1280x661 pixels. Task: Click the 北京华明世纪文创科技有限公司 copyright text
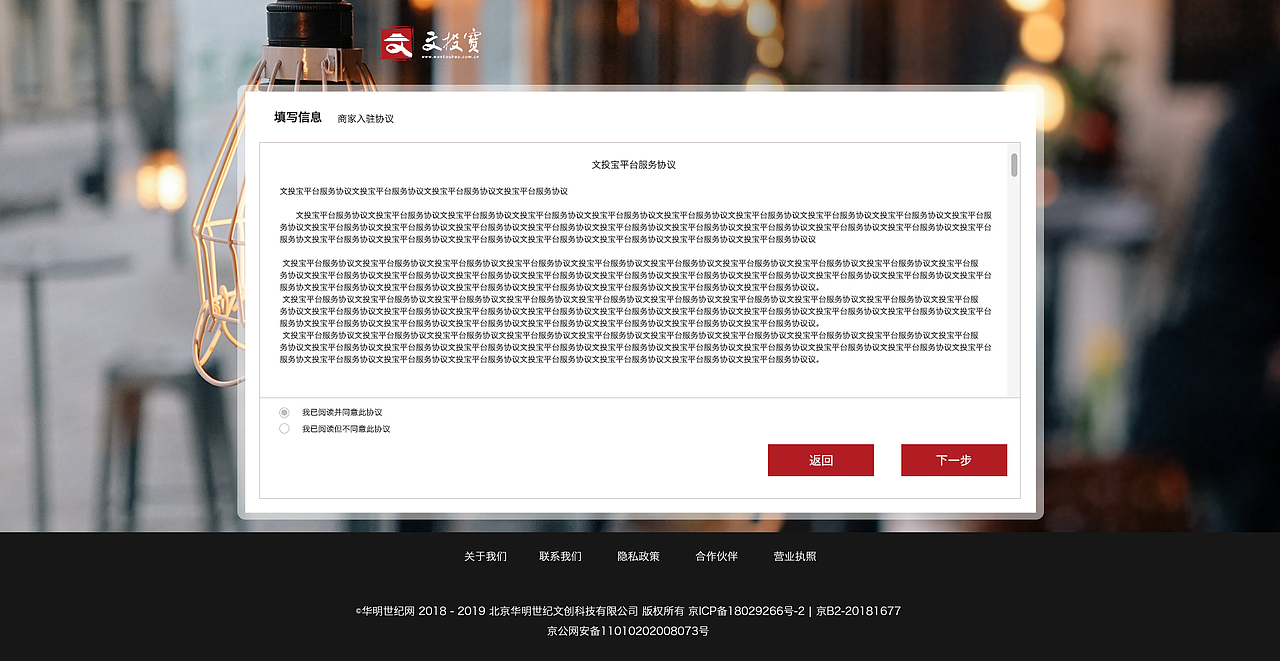[x=563, y=611]
